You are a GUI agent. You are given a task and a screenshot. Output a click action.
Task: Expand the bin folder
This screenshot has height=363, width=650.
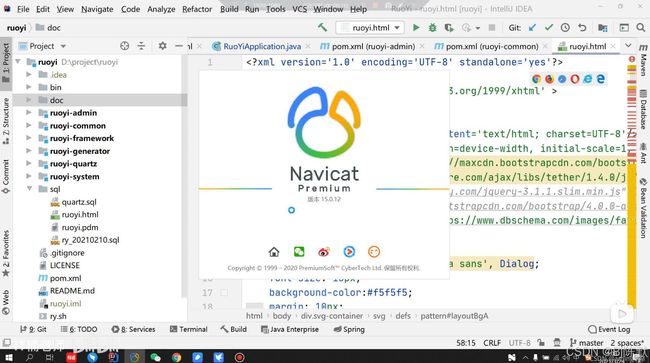pyautogui.click(x=29, y=87)
